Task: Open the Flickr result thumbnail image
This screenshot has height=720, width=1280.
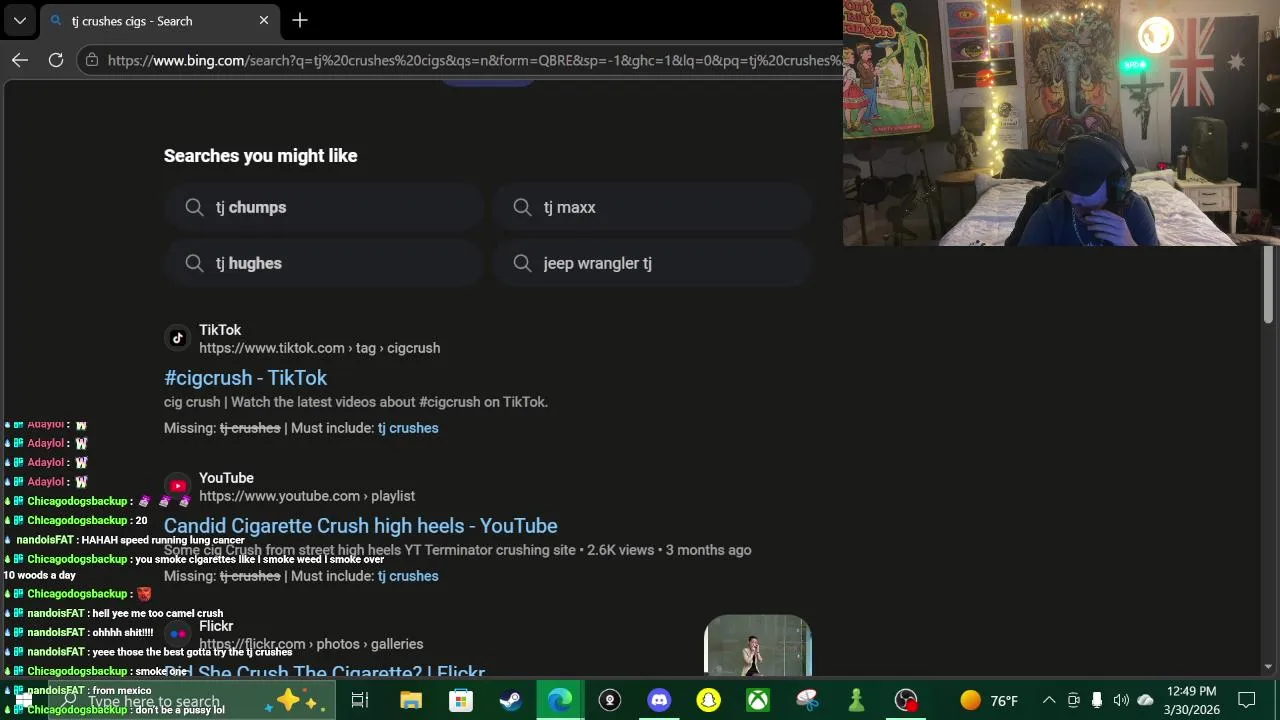Action: coord(758,645)
